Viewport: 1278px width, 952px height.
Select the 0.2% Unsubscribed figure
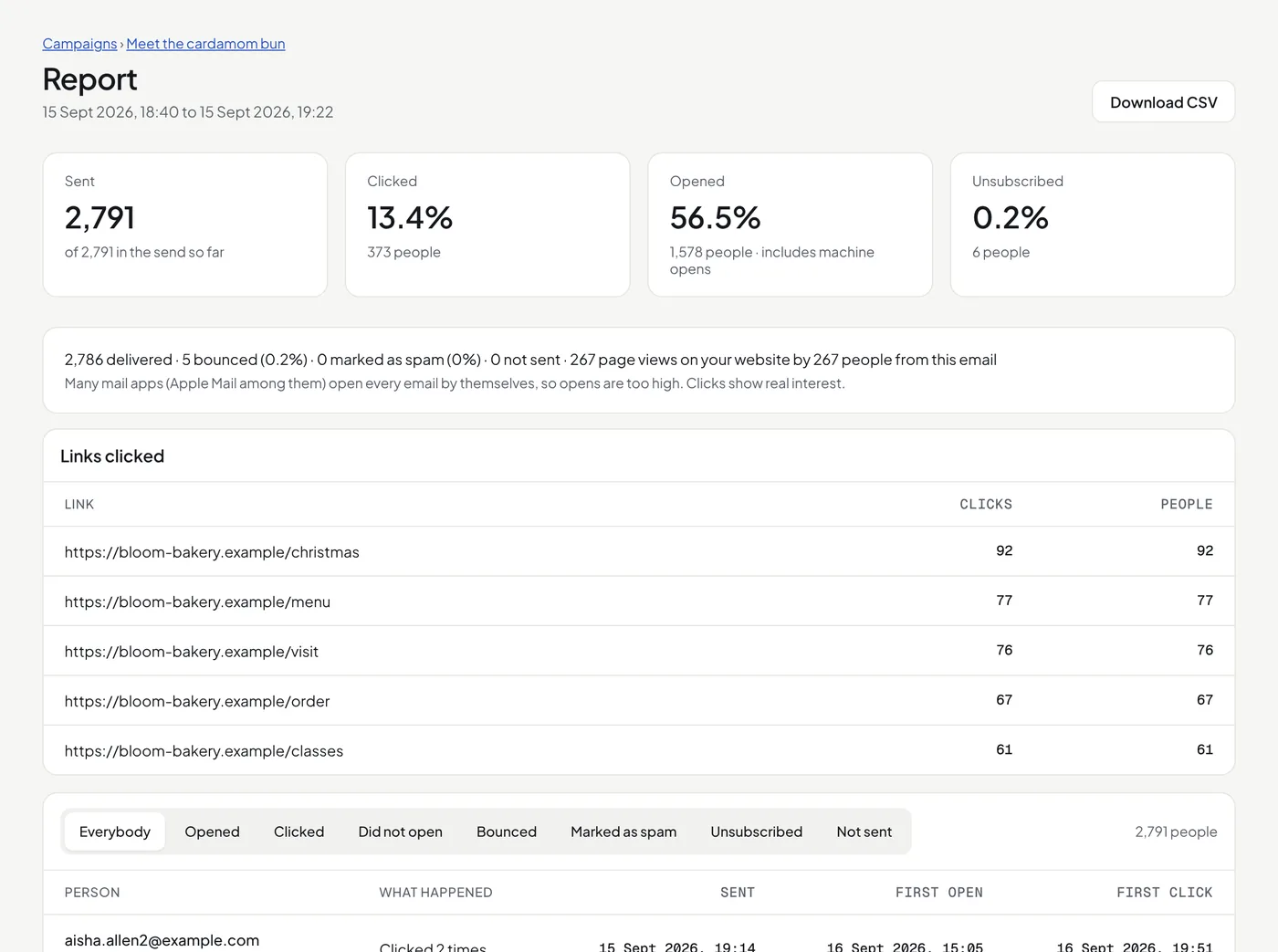[x=1010, y=217]
